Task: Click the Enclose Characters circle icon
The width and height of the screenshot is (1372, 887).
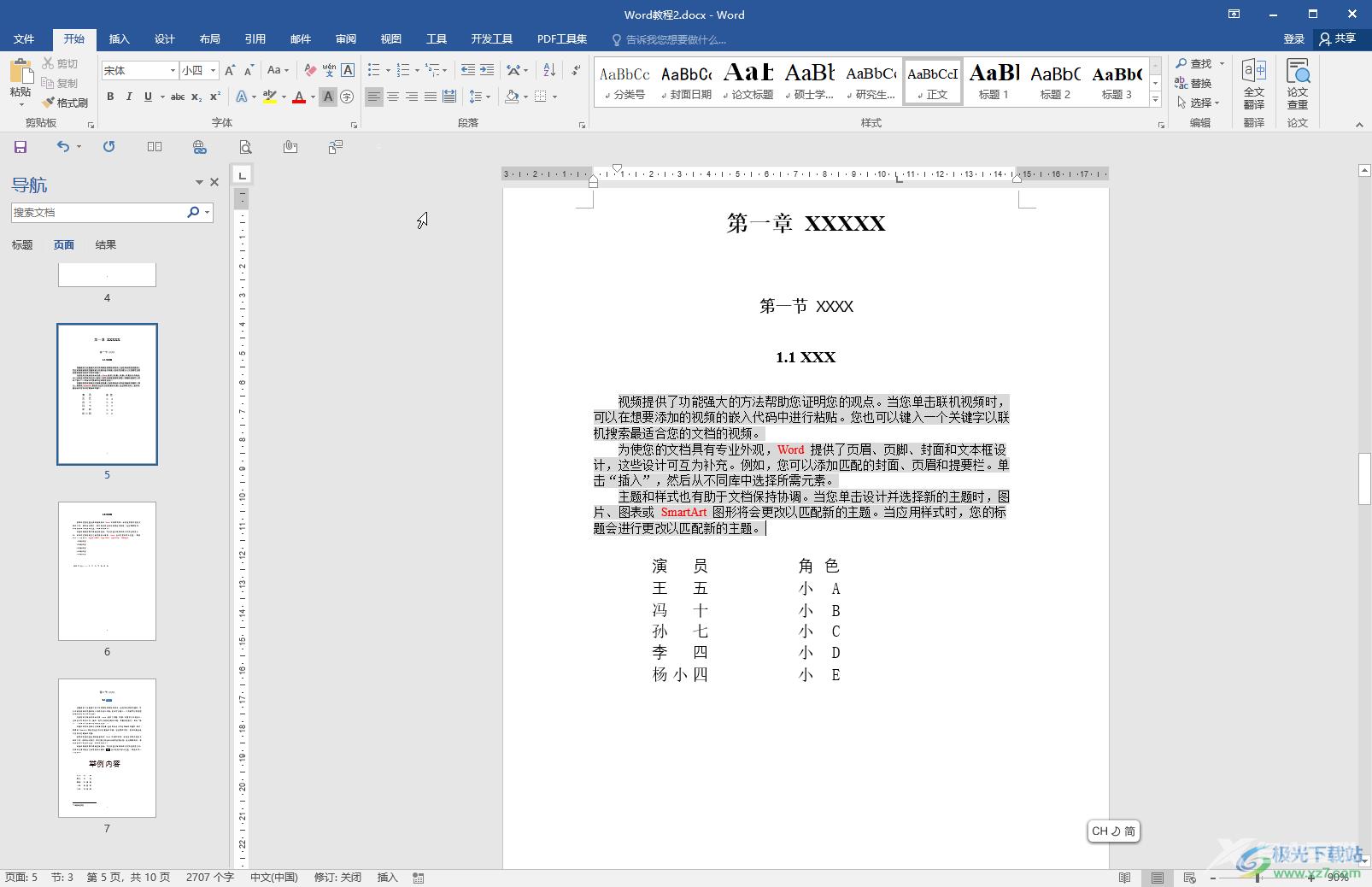Action: (347, 97)
